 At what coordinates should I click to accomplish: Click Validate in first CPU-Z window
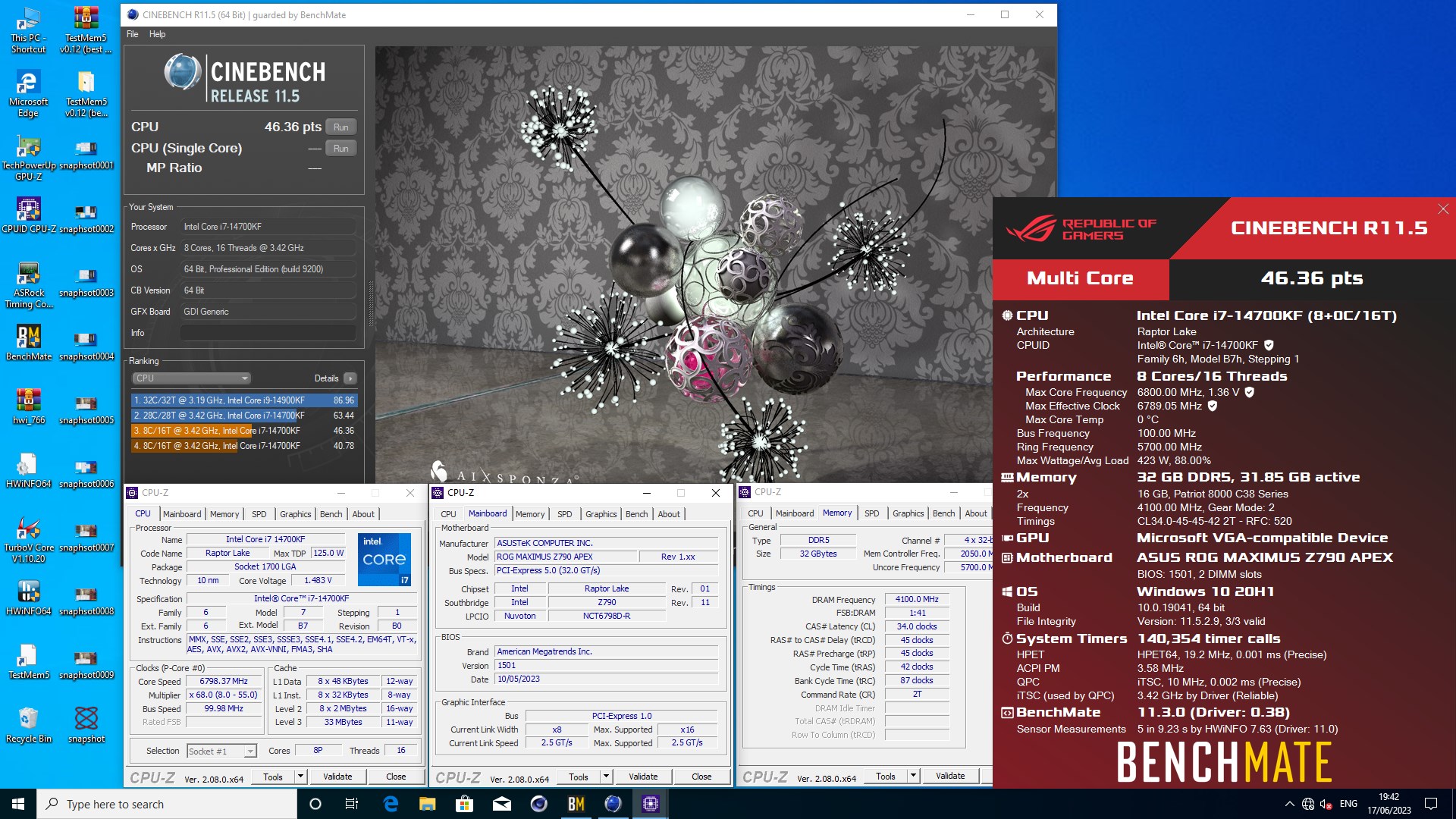coord(337,777)
